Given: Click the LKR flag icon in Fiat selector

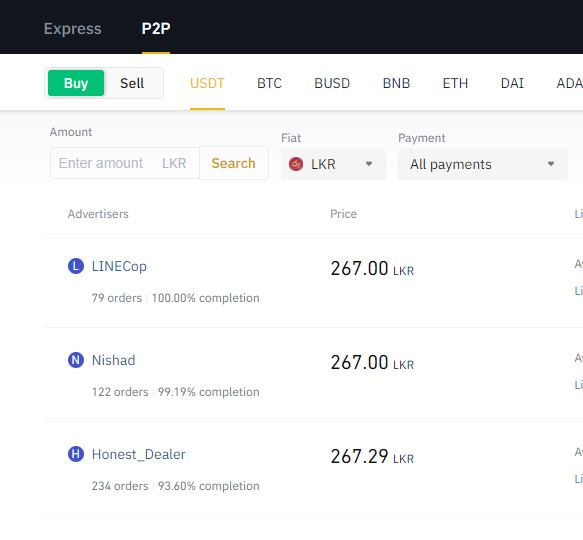Looking at the screenshot, I should tap(296, 164).
